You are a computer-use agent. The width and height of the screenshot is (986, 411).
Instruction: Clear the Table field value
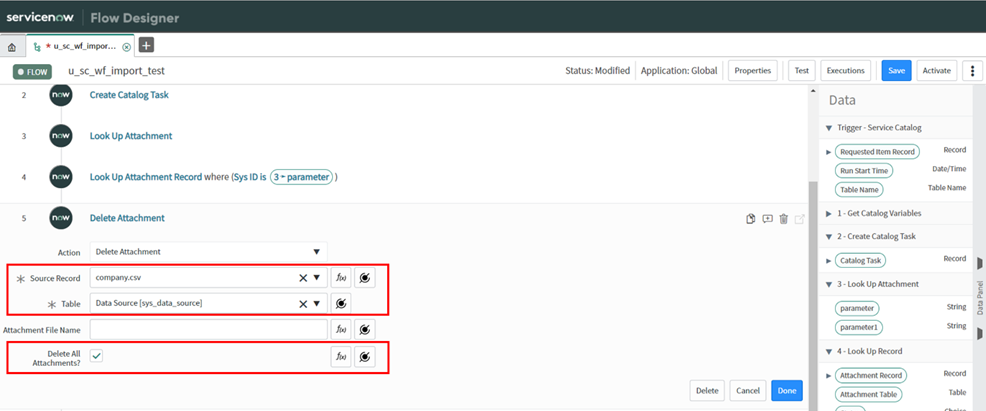(302, 304)
